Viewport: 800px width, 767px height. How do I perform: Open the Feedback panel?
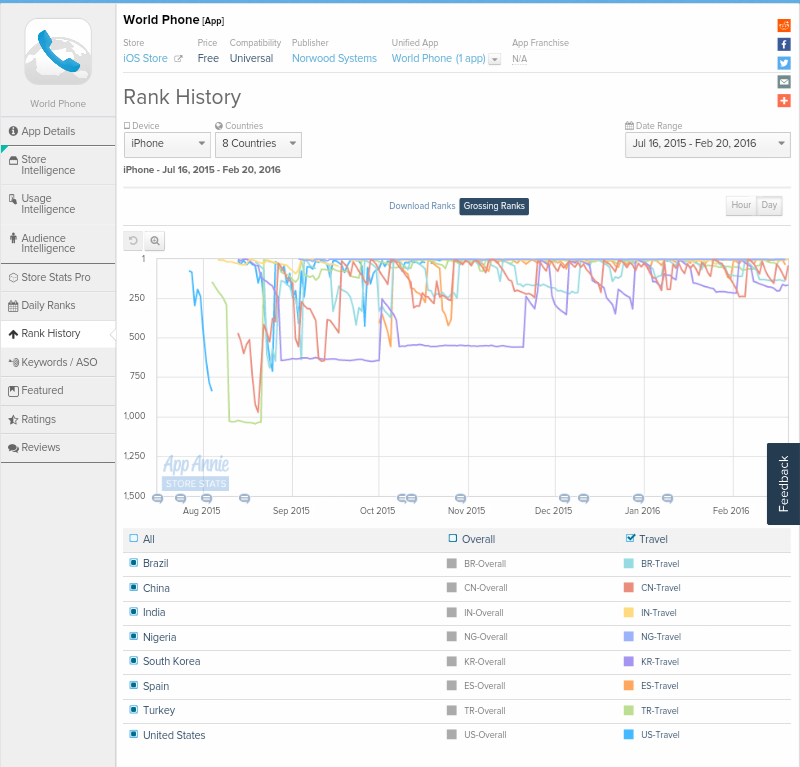[782, 484]
